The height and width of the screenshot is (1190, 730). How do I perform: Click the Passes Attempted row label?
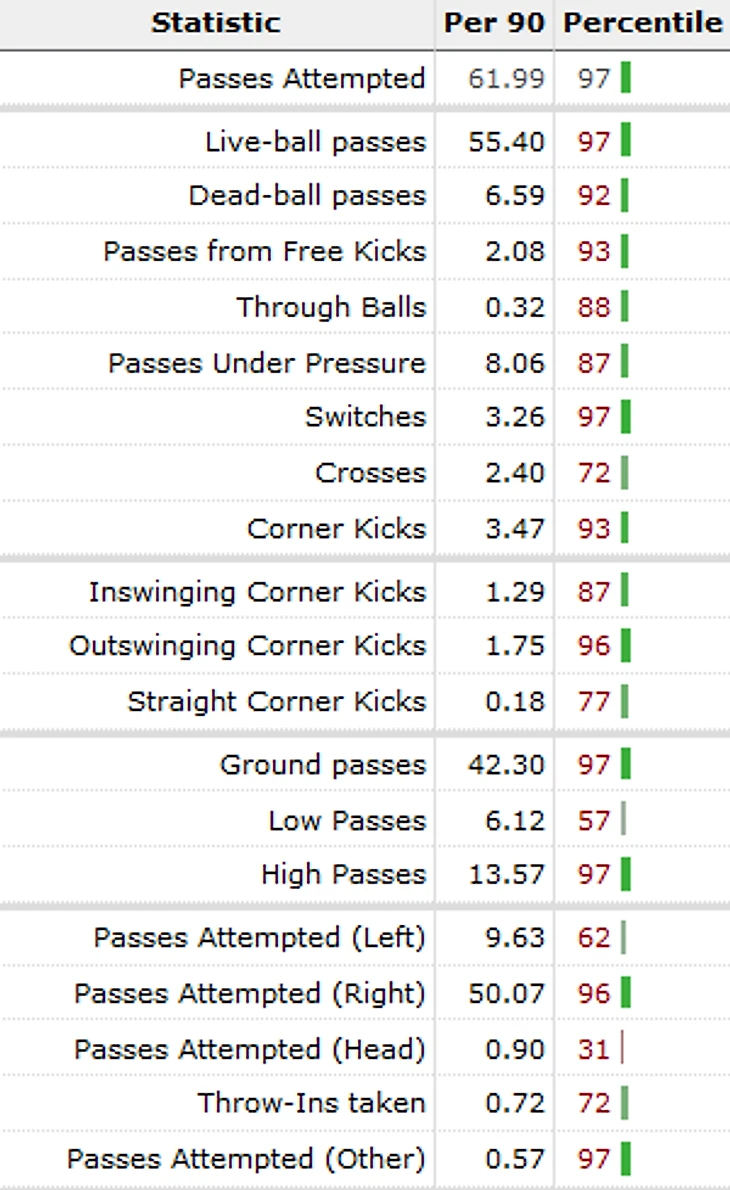(302, 78)
